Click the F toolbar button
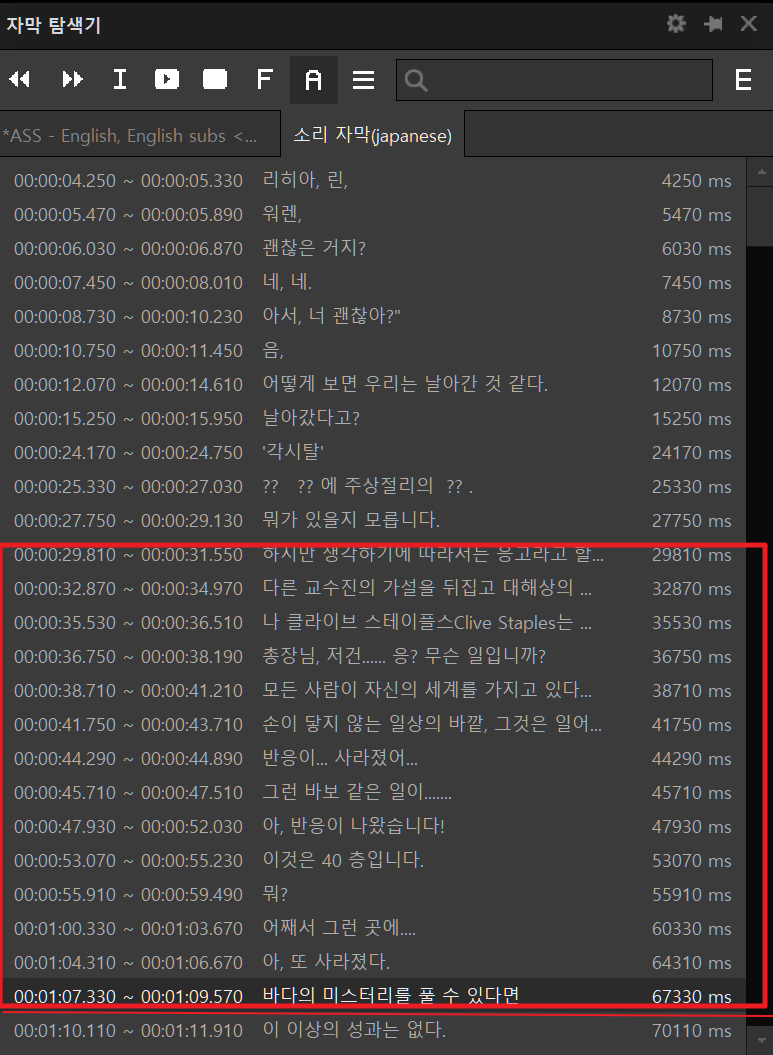This screenshot has height=1055, width=773. tap(264, 79)
